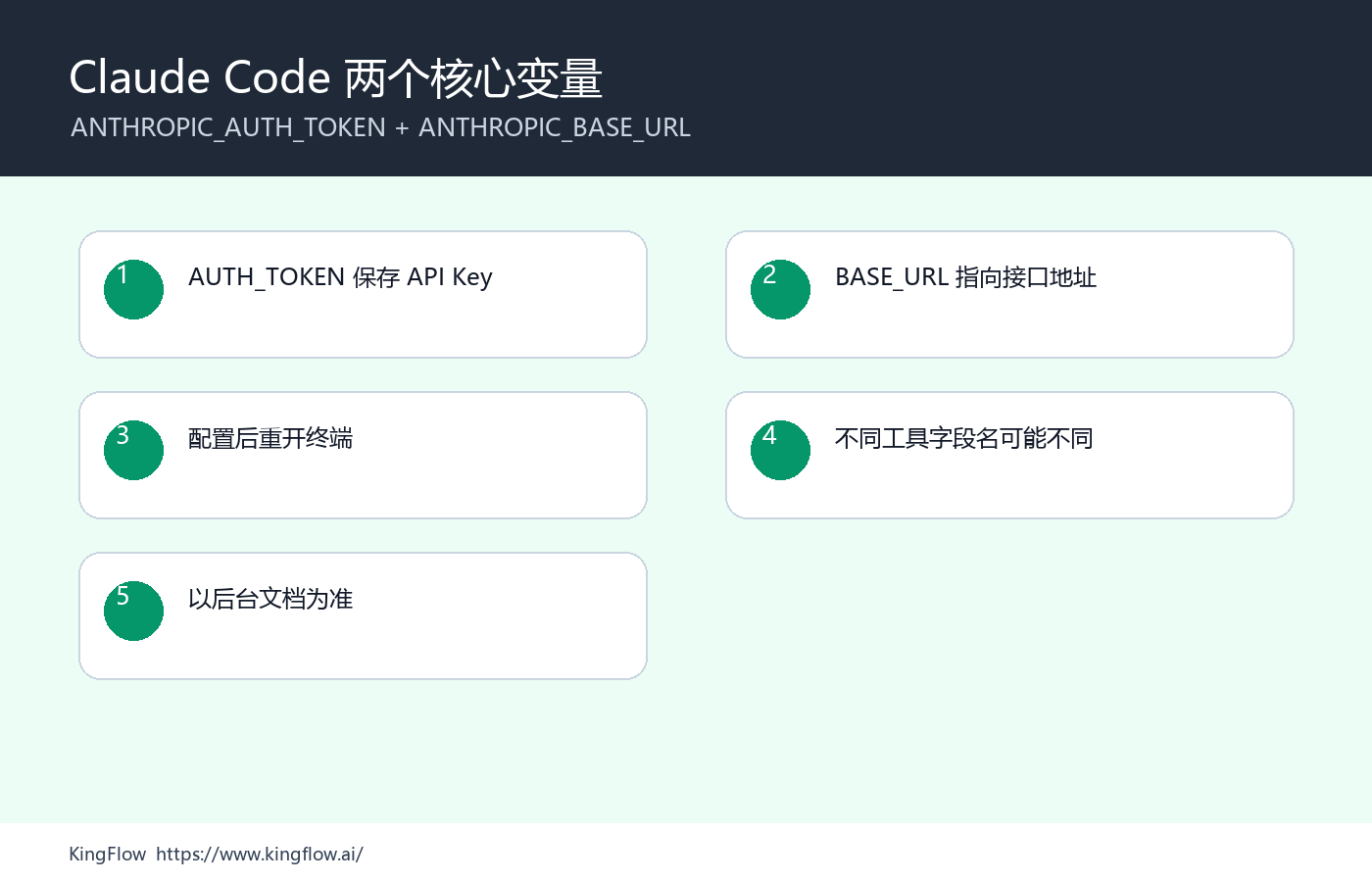Select the text "AUTH_TOKEN 保存 API Key"
This screenshot has width=1372, height=882.
click(340, 277)
